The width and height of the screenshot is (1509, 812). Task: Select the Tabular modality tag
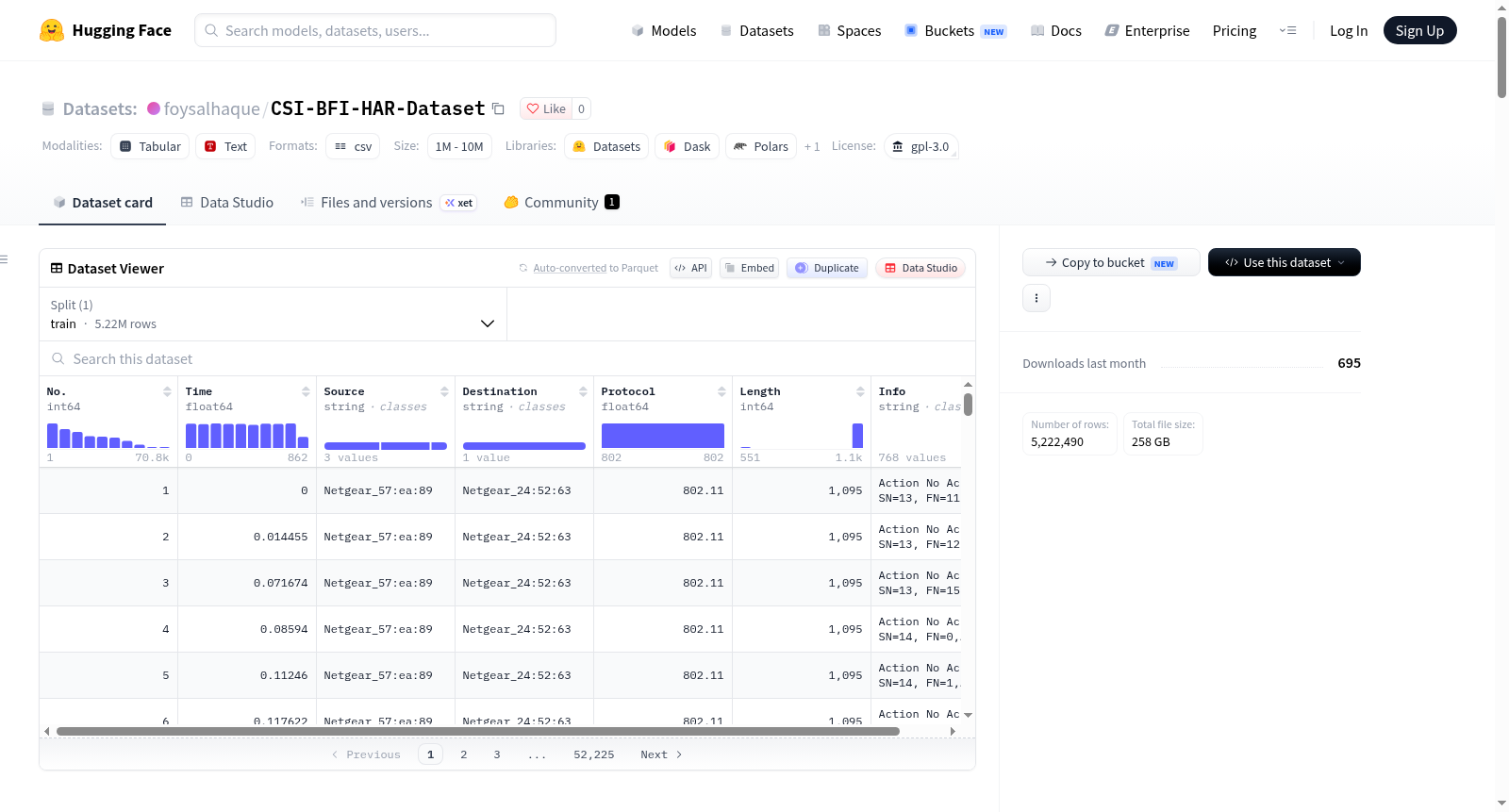150,146
